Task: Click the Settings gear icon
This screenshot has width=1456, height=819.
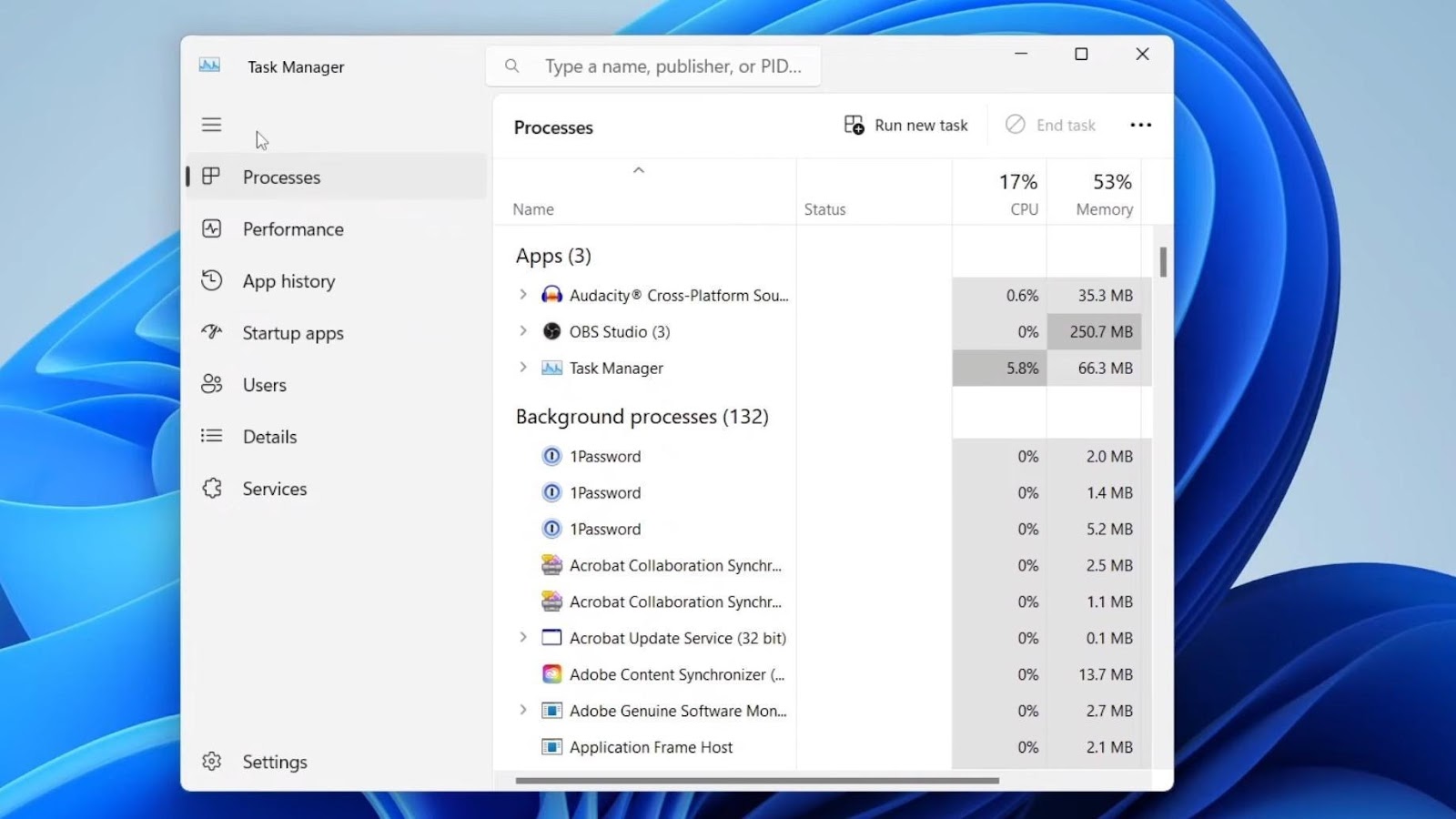Action: 211,761
